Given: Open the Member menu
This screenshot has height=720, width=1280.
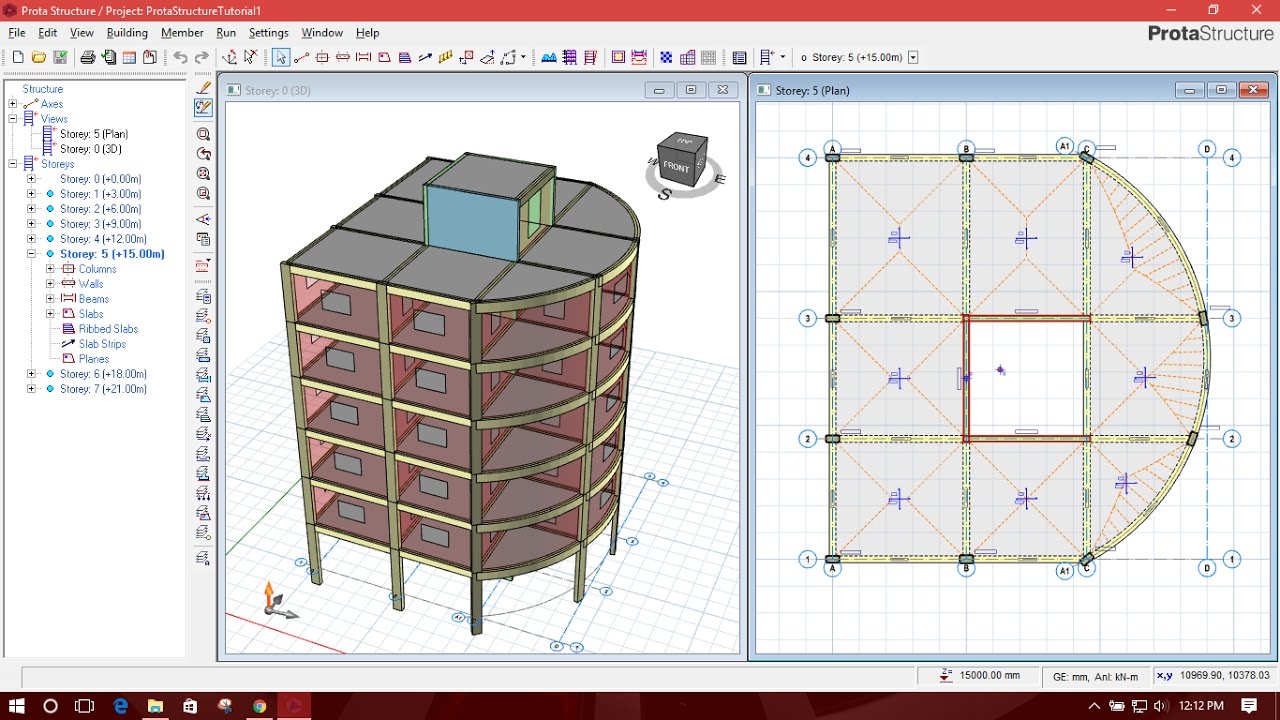Looking at the screenshot, I should click(x=182, y=33).
